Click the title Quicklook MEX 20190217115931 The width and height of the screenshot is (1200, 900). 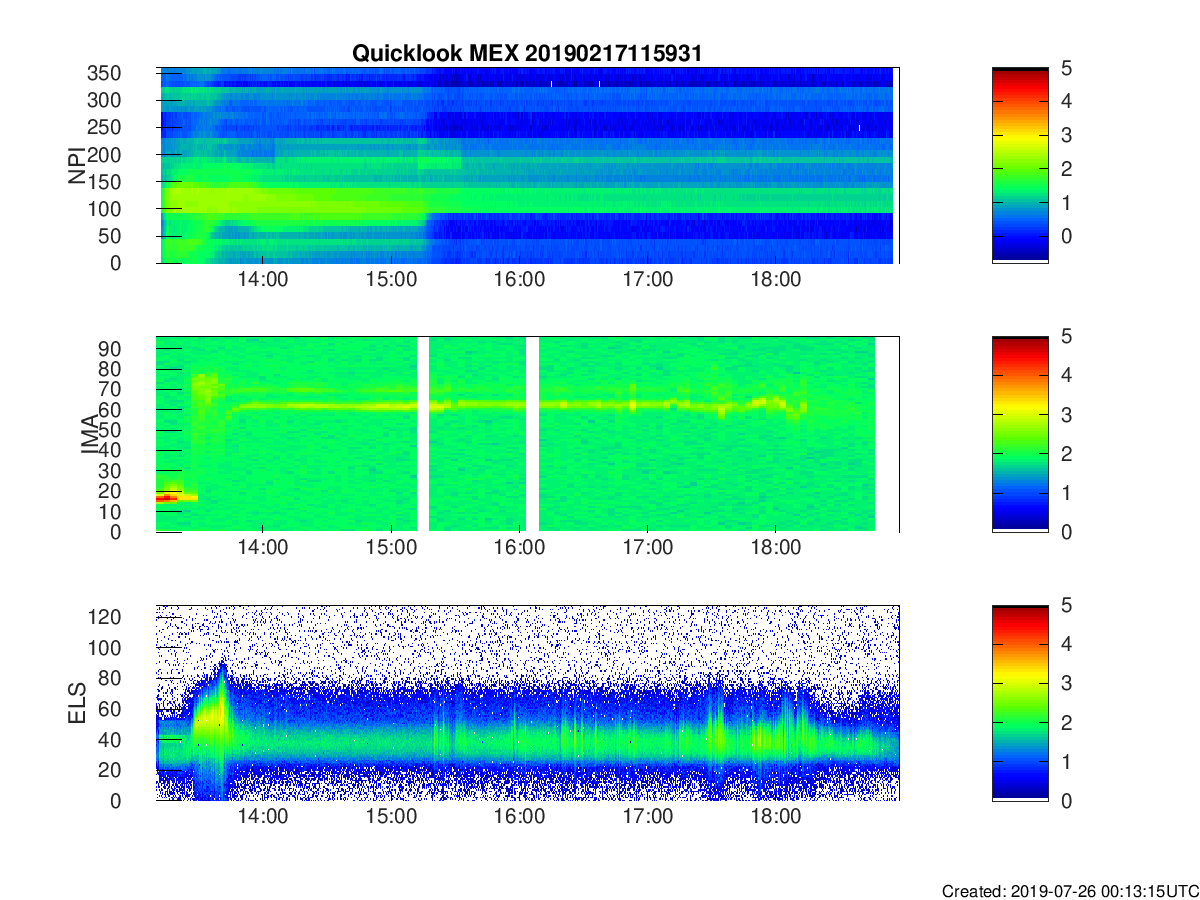pos(527,54)
